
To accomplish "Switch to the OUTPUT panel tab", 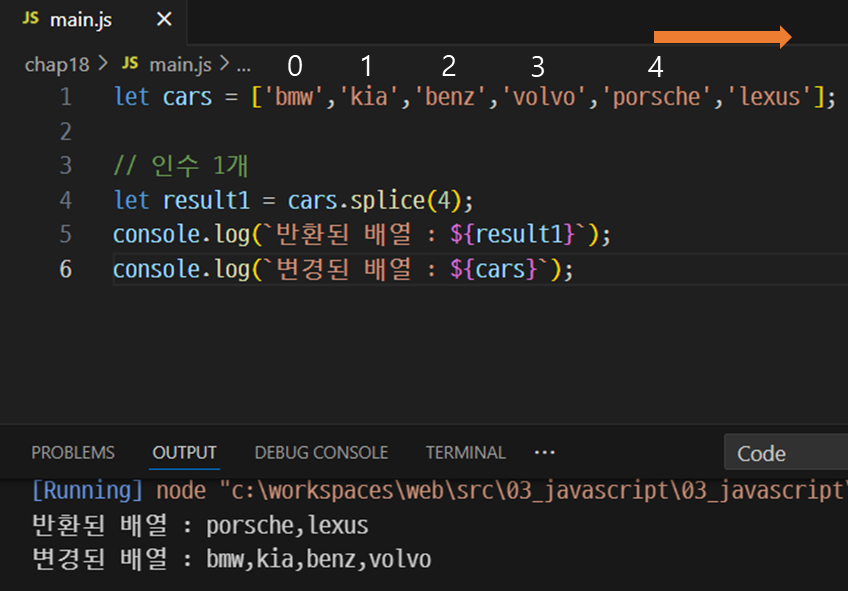I will pyautogui.click(x=184, y=453).
